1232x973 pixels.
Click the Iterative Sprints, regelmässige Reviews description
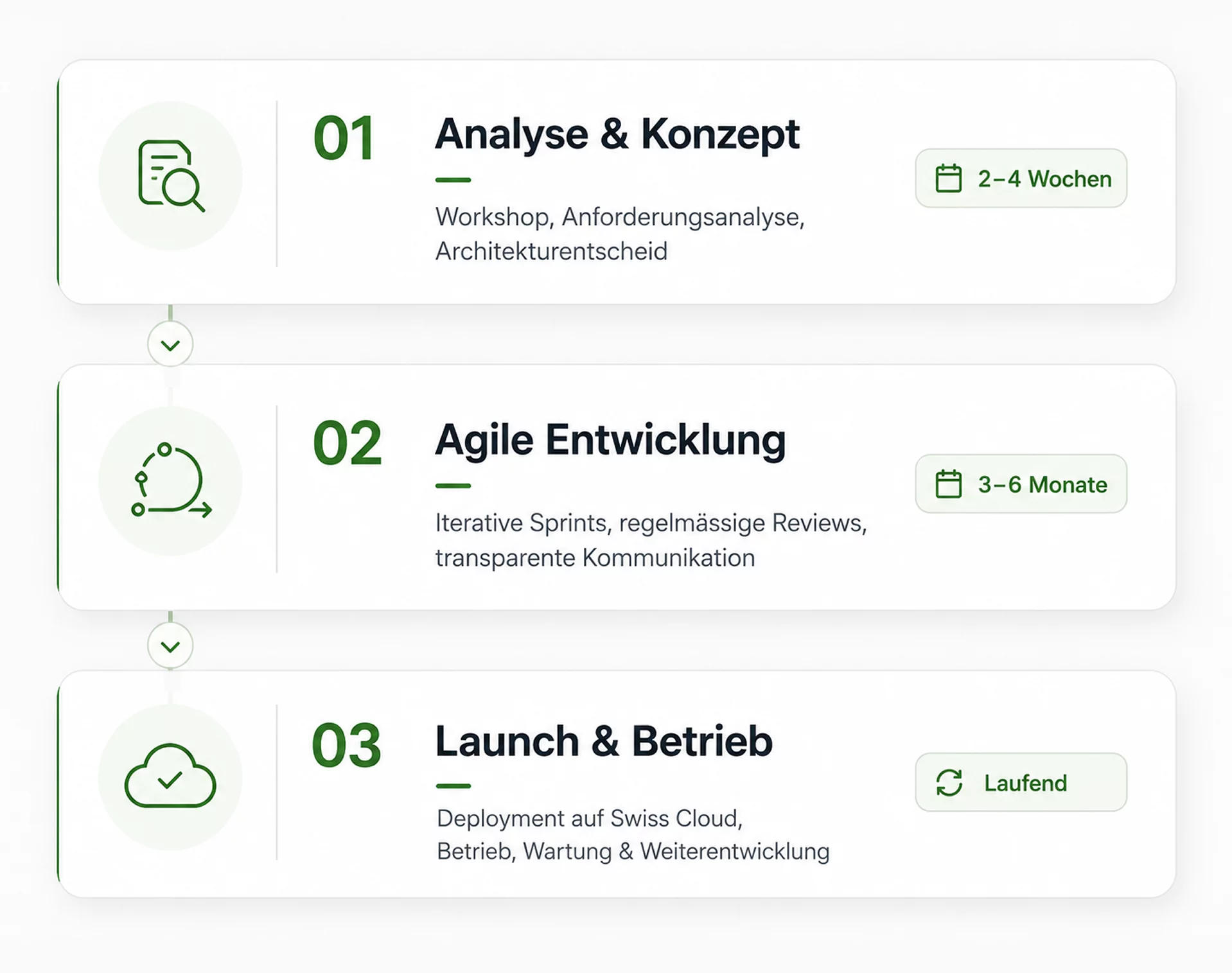coord(651,540)
